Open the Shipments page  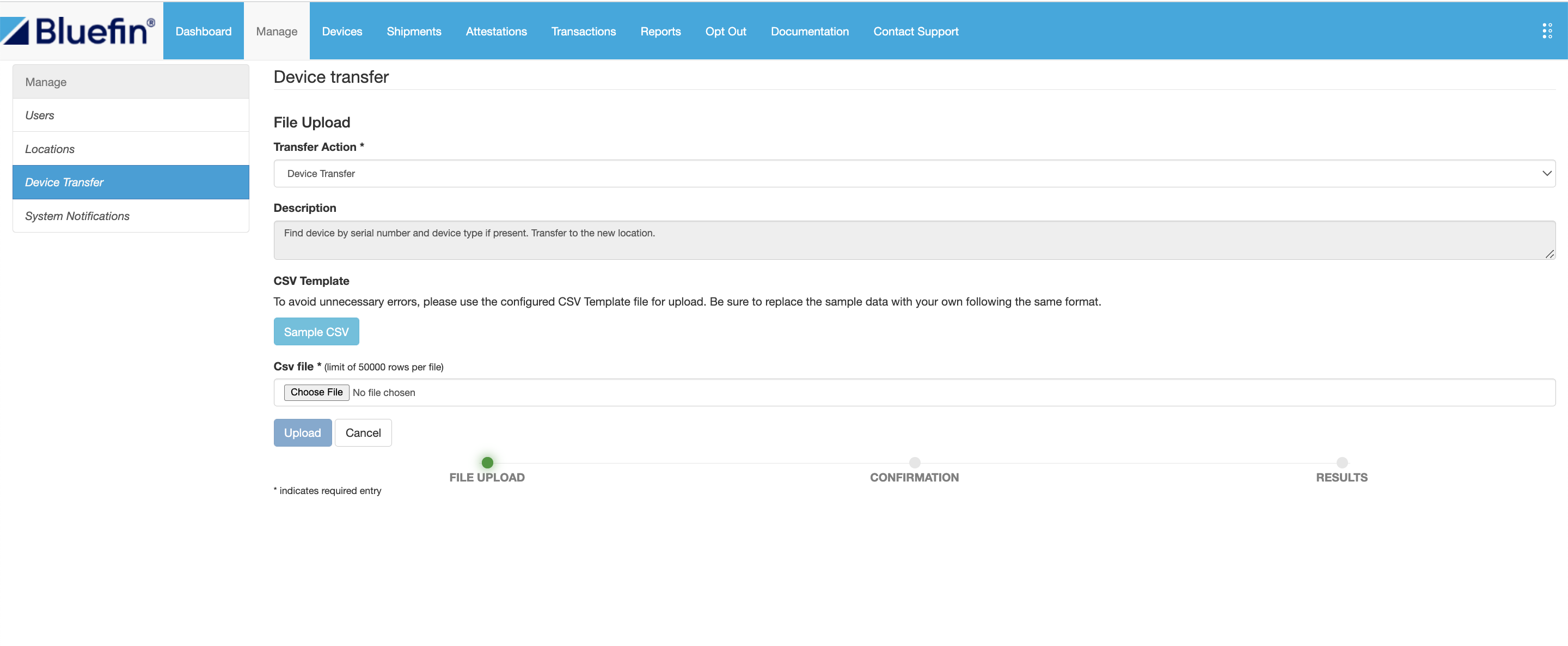[413, 31]
